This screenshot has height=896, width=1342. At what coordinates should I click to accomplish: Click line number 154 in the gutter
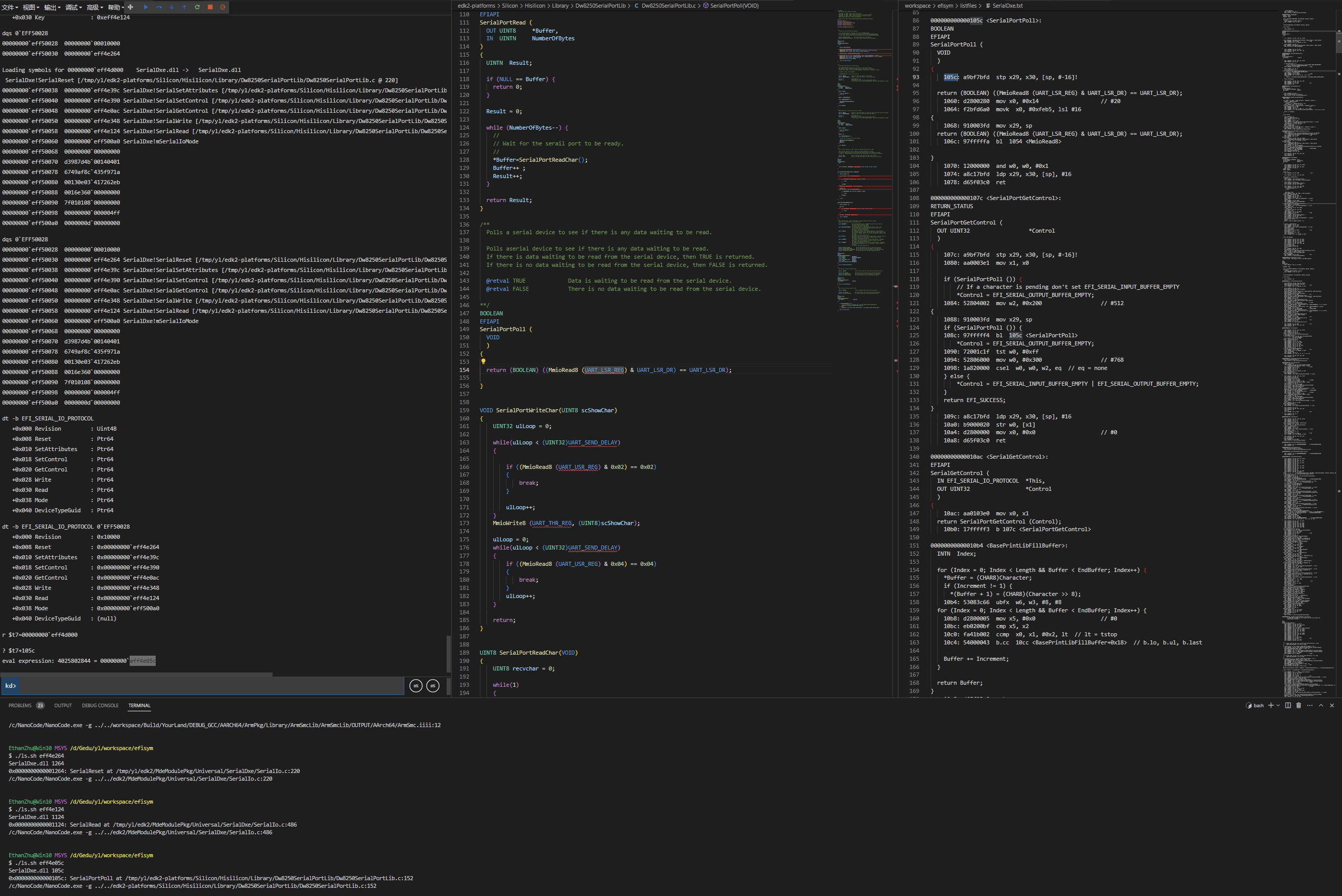(x=464, y=370)
